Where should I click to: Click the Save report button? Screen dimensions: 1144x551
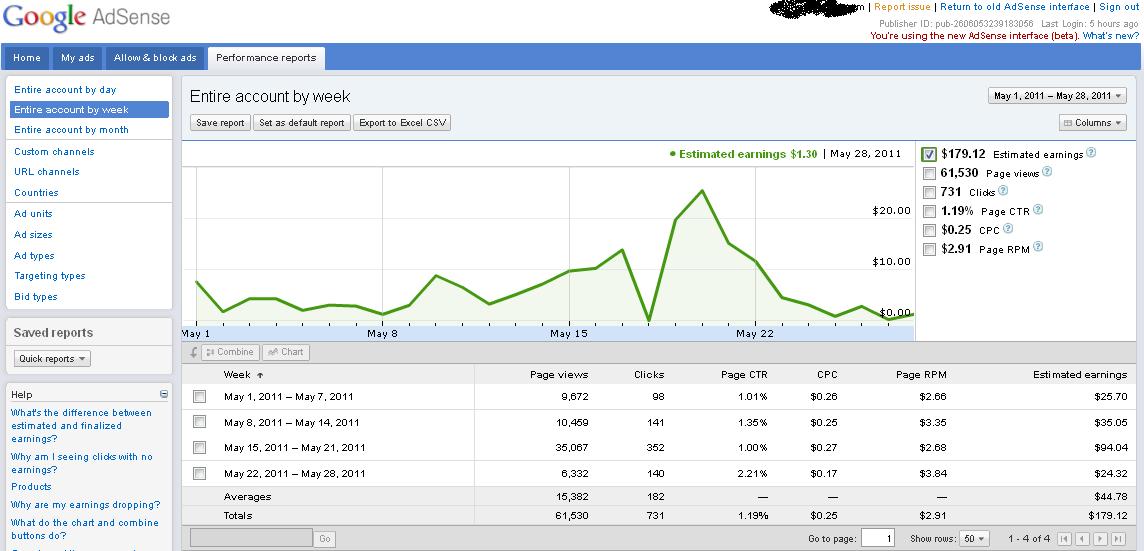(220, 123)
